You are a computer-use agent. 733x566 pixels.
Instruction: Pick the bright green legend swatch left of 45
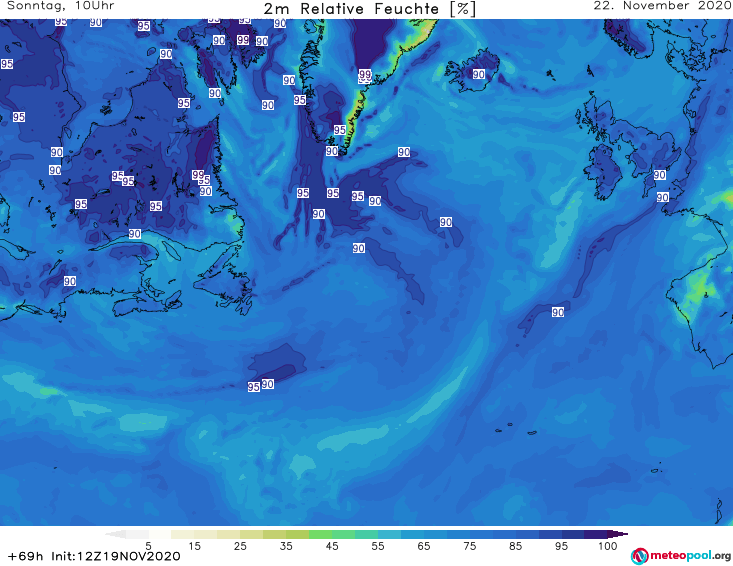tap(320, 534)
